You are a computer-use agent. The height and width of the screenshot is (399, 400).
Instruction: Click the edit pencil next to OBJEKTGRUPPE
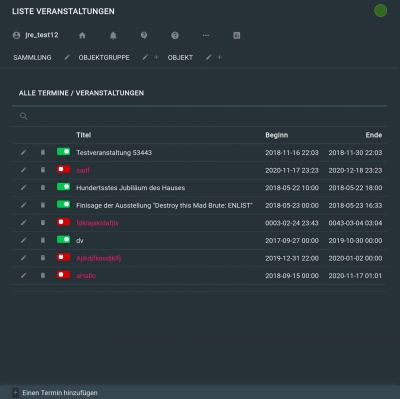[x=145, y=57]
